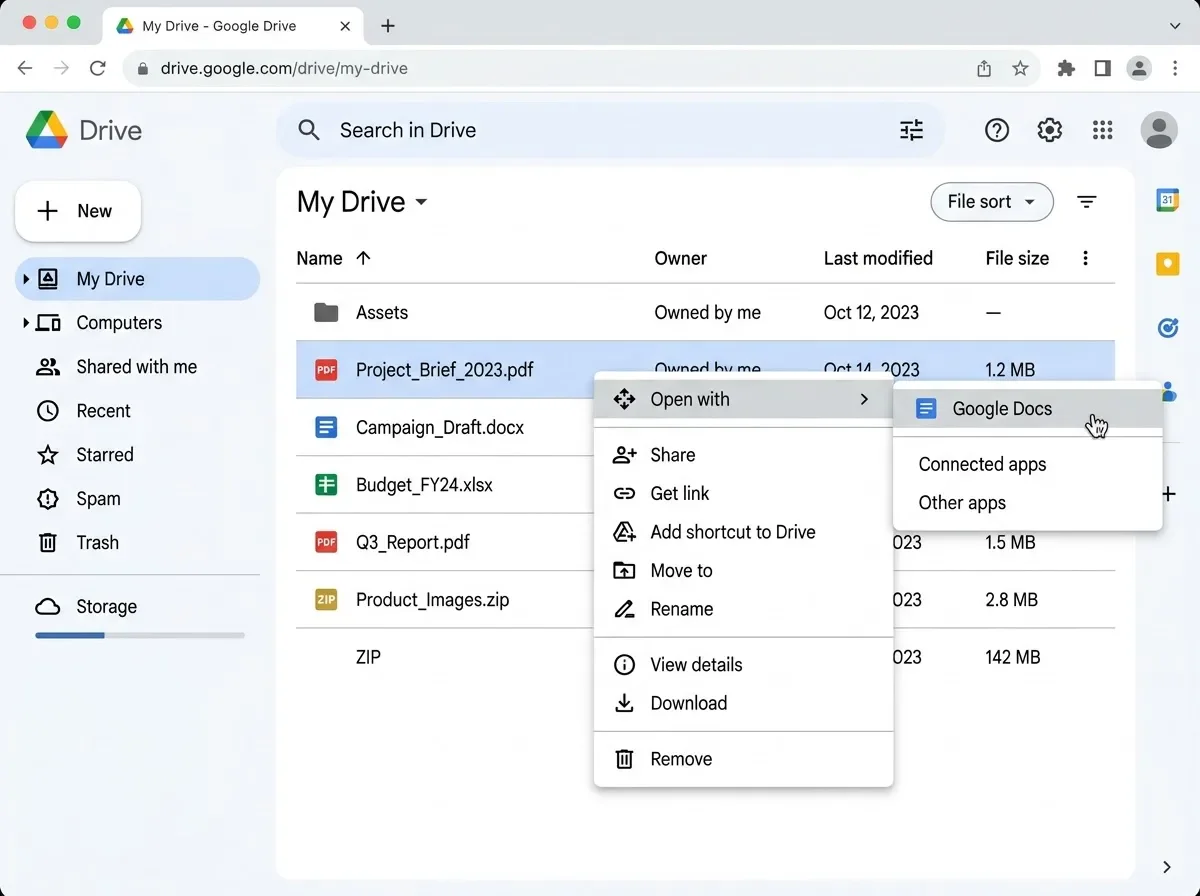Screen dimensions: 1200x896
Task: Choose Remove in the context menu
Action: 743,759
